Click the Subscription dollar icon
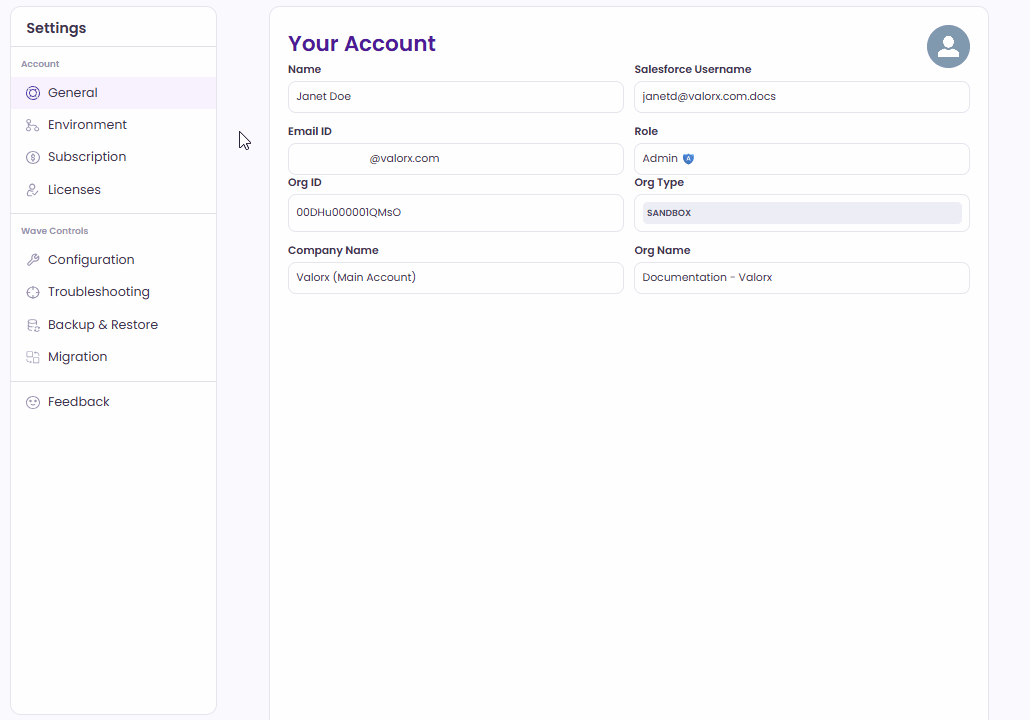This screenshot has height=720, width=1030. pyautogui.click(x=33, y=157)
